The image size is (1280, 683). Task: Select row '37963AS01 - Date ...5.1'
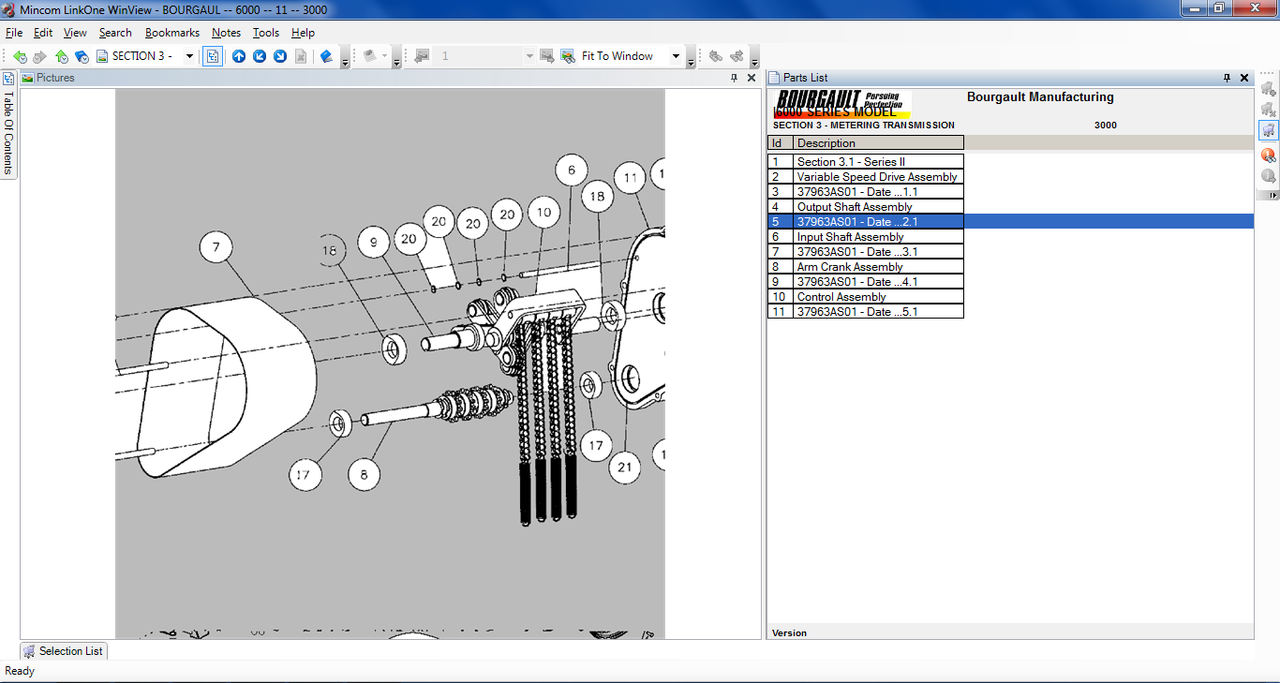866,312
